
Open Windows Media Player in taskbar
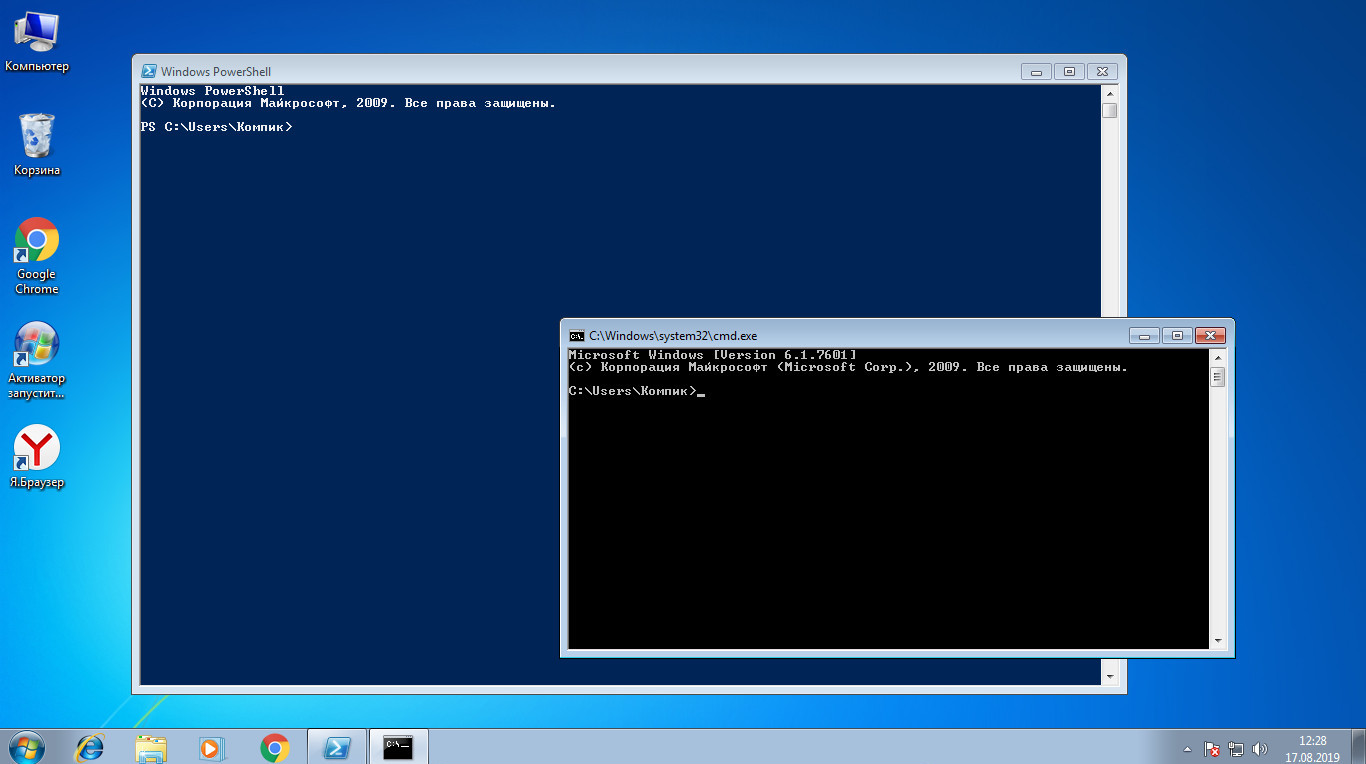pyautogui.click(x=211, y=747)
